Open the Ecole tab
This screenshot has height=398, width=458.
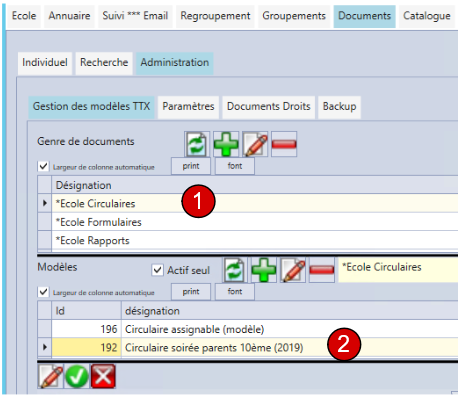coord(24,16)
